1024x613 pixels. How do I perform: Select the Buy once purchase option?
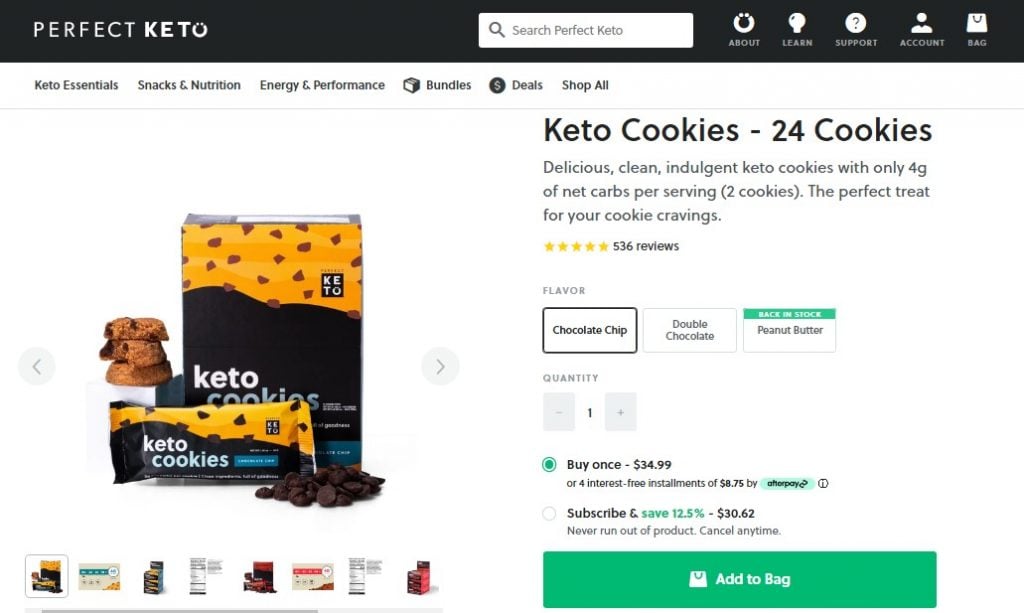click(550, 464)
